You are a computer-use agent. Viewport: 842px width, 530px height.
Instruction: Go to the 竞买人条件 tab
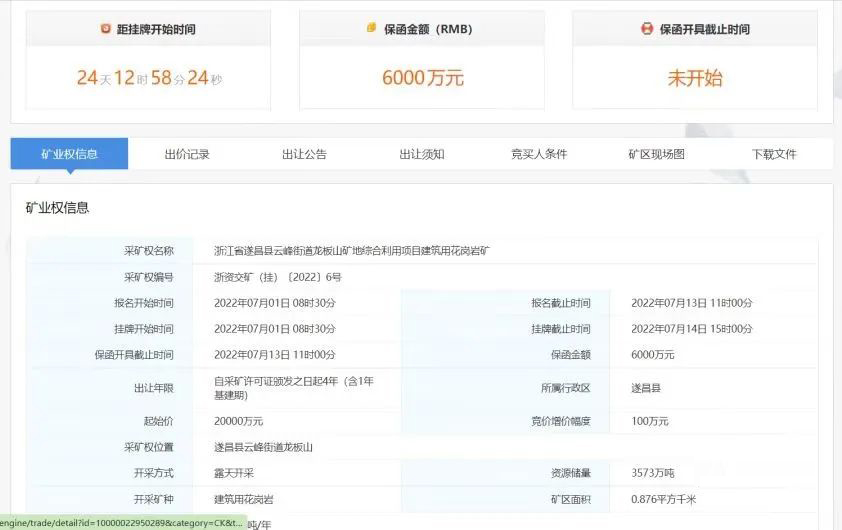(x=539, y=154)
